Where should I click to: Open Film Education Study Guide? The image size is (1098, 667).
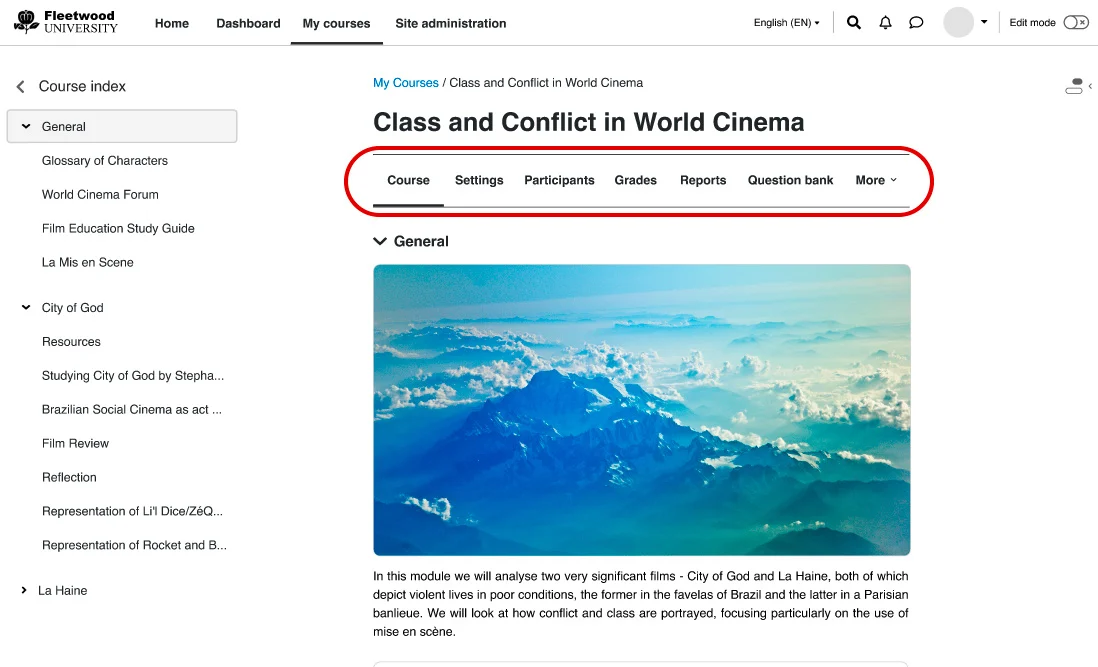[118, 228]
